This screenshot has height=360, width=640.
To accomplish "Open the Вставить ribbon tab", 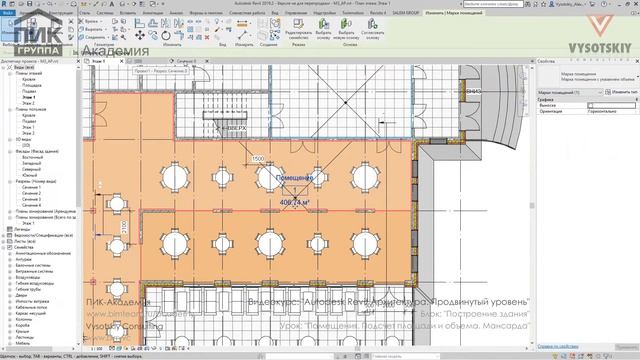I will pyautogui.click(x=128, y=13).
